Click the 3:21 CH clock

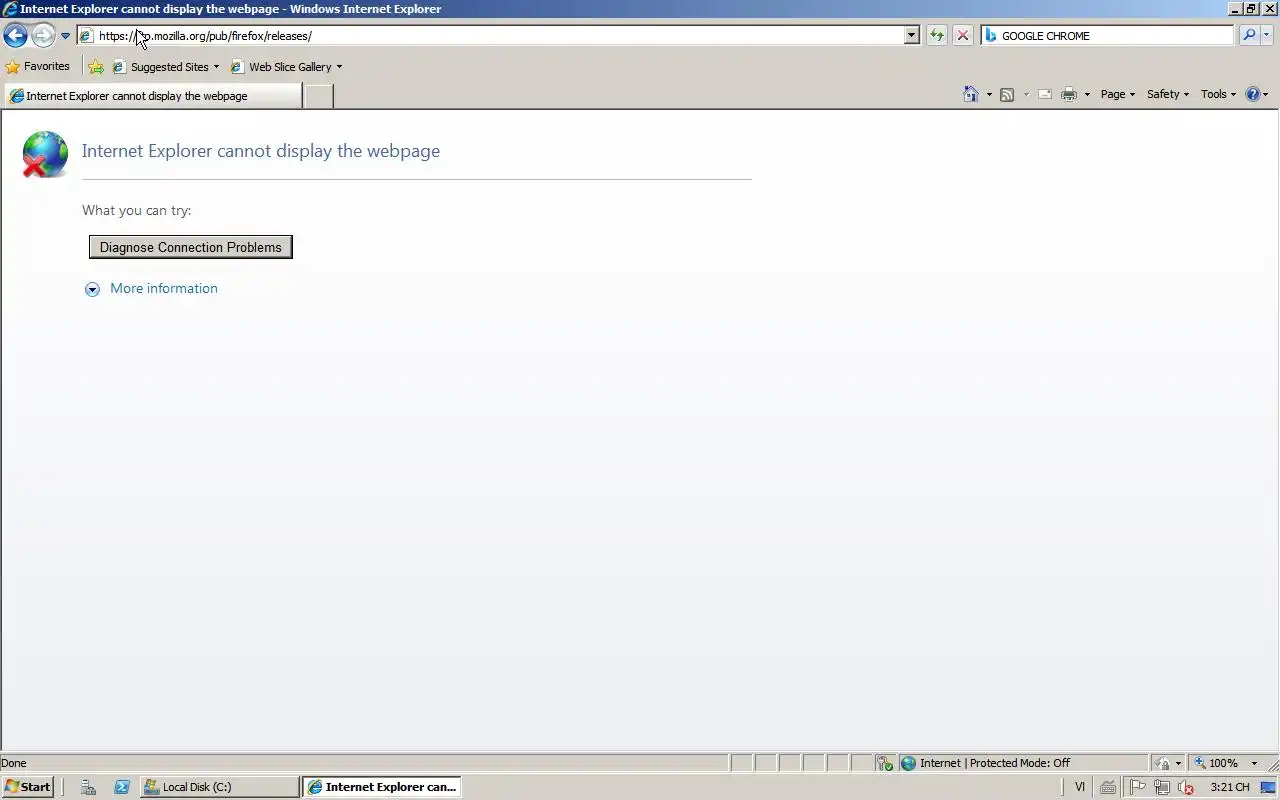point(1229,787)
